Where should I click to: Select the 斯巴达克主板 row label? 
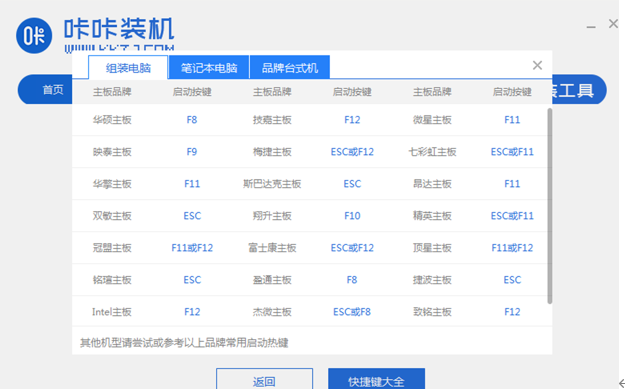(272, 184)
